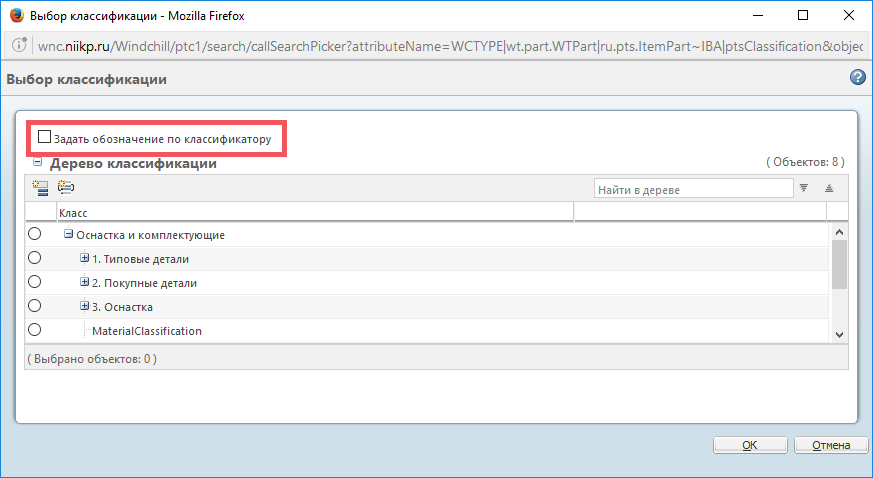Click the 'Отмена' button
This screenshot has width=873, height=478.
831,445
